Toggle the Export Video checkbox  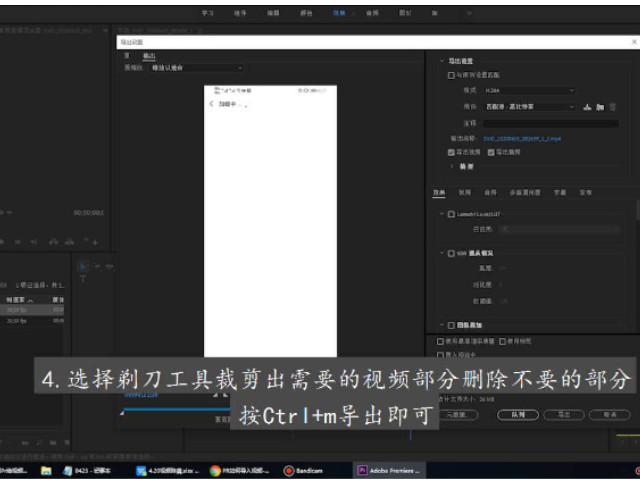pyautogui.click(x=451, y=152)
